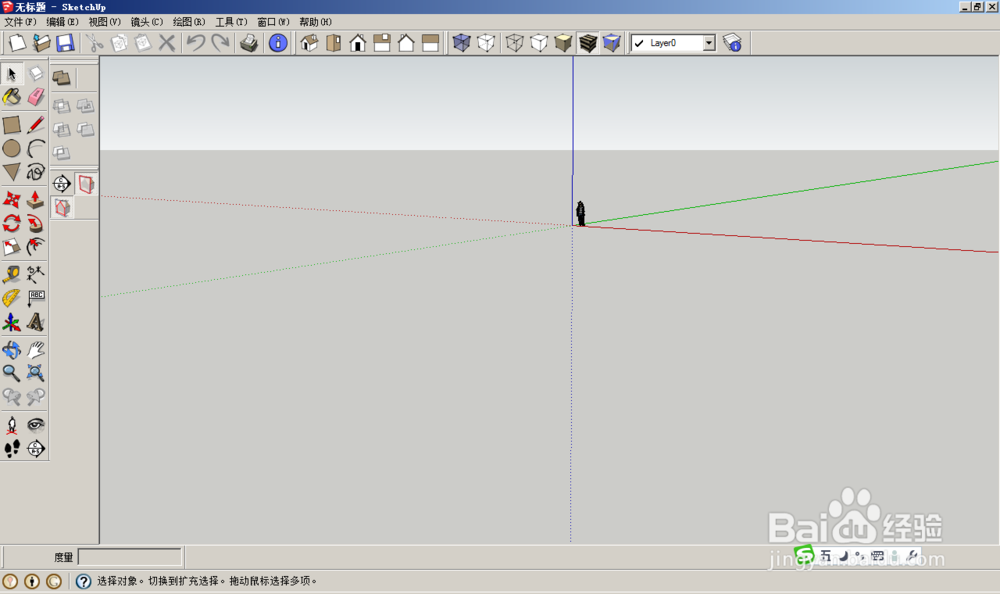Open Model Info with the blue info icon
Image resolution: width=1000 pixels, height=594 pixels.
[277, 42]
